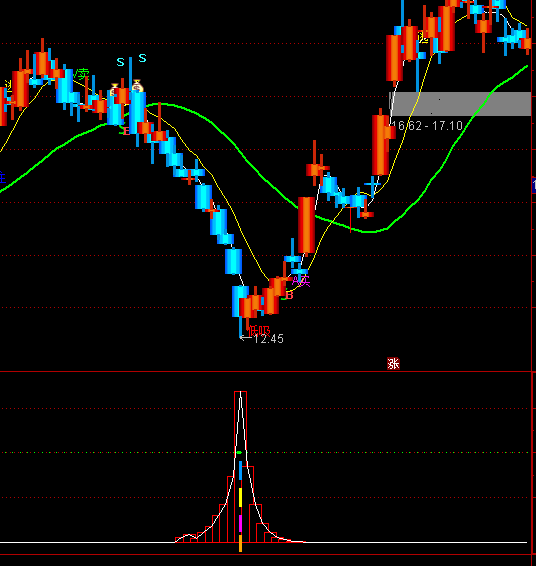This screenshot has height=566, width=536.
Task: Select the magenta 买 buy signal label
Action: point(302,281)
